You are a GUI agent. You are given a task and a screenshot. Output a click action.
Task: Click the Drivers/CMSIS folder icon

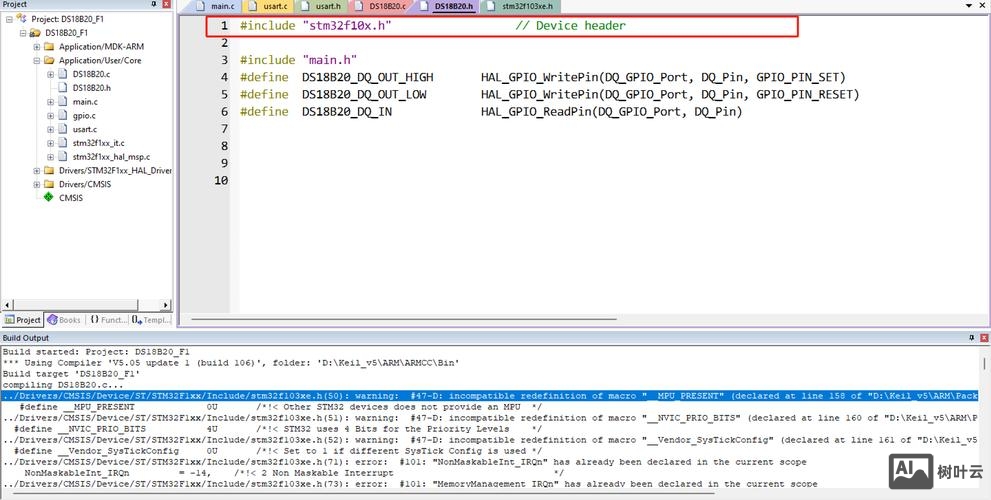click(x=49, y=184)
